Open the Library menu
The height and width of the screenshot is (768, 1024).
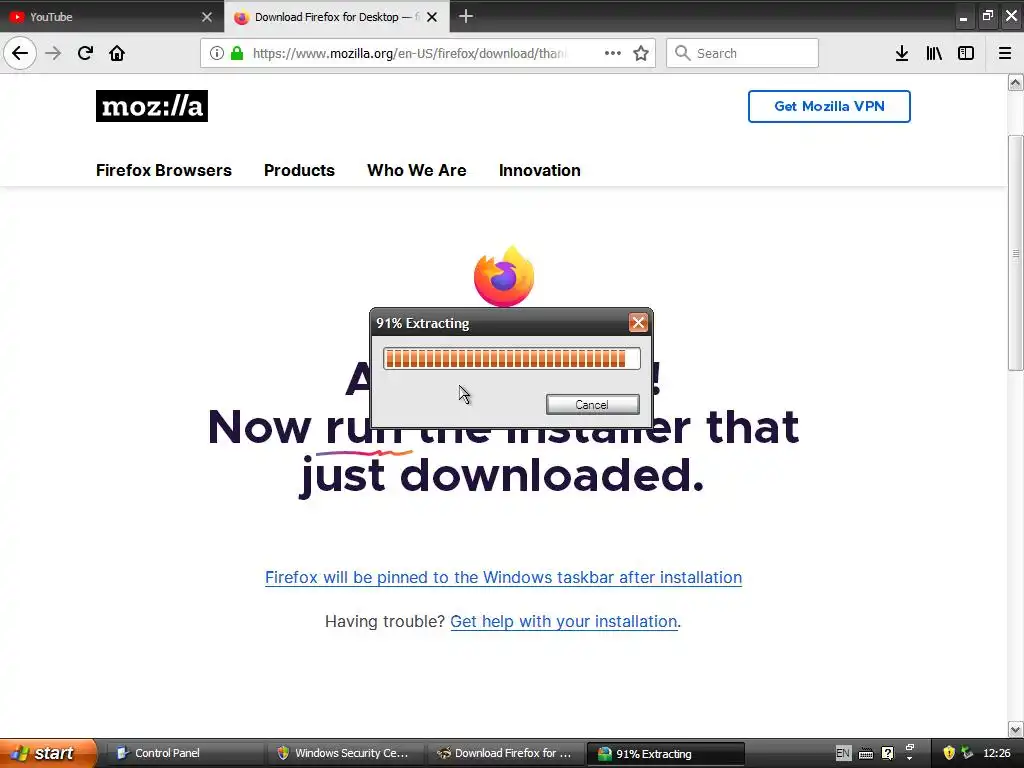934,53
